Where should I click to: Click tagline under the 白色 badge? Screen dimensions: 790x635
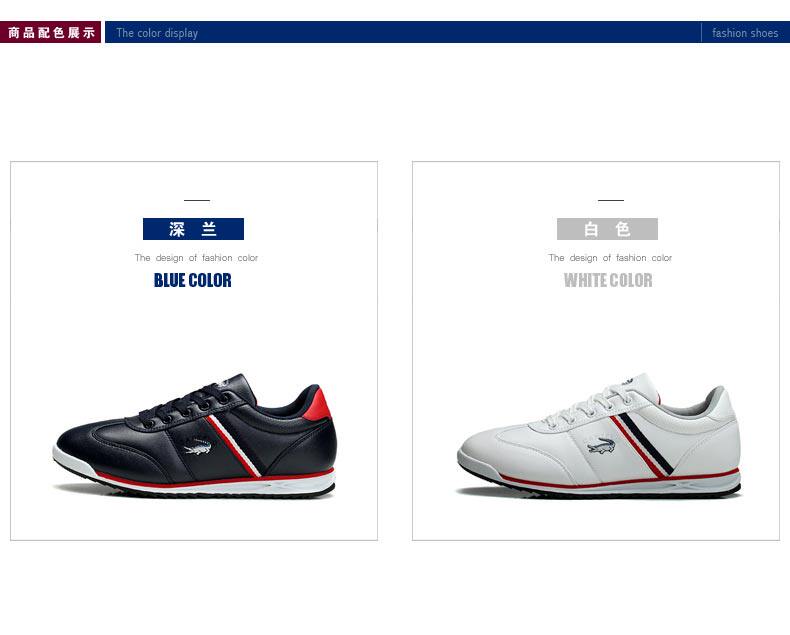pos(610,258)
